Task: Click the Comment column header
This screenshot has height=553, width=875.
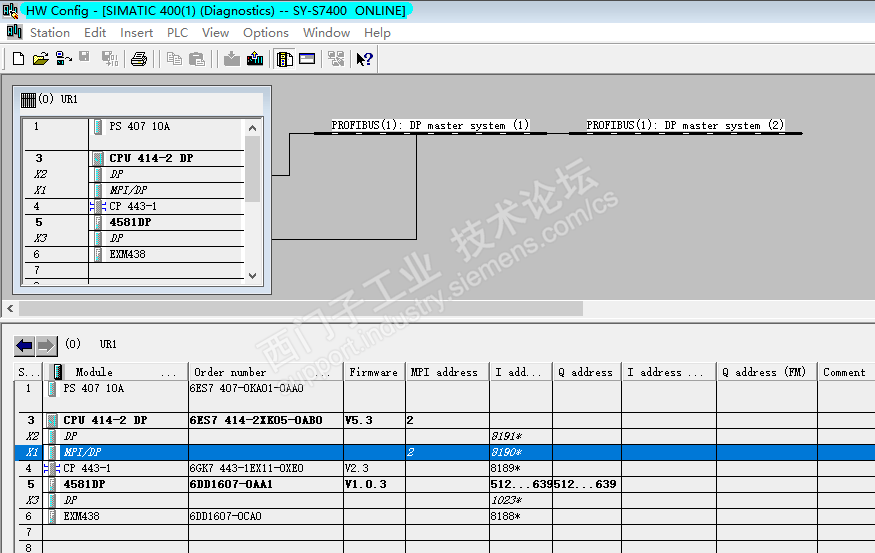Action: coord(844,372)
